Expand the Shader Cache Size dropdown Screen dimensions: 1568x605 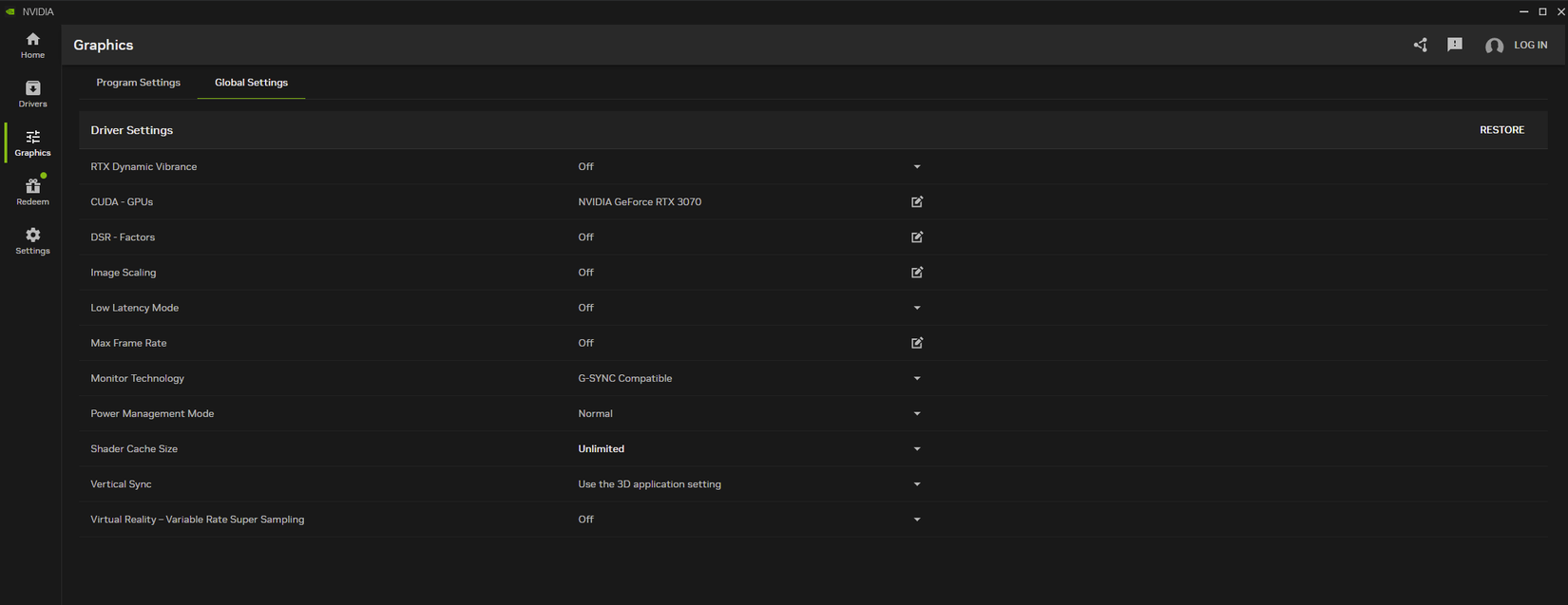916,449
